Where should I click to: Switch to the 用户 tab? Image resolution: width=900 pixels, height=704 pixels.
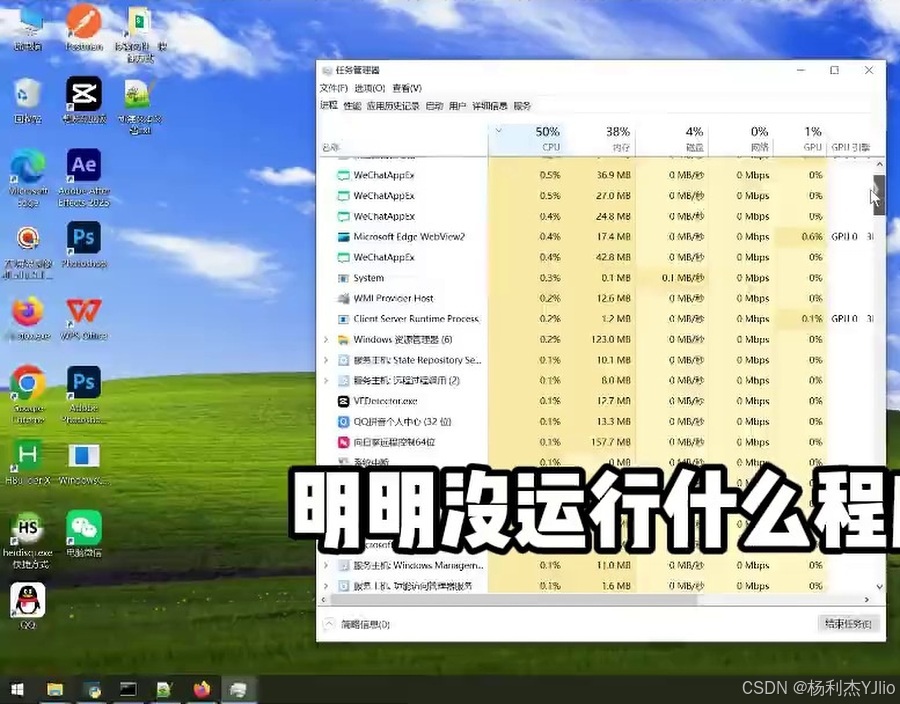click(457, 106)
